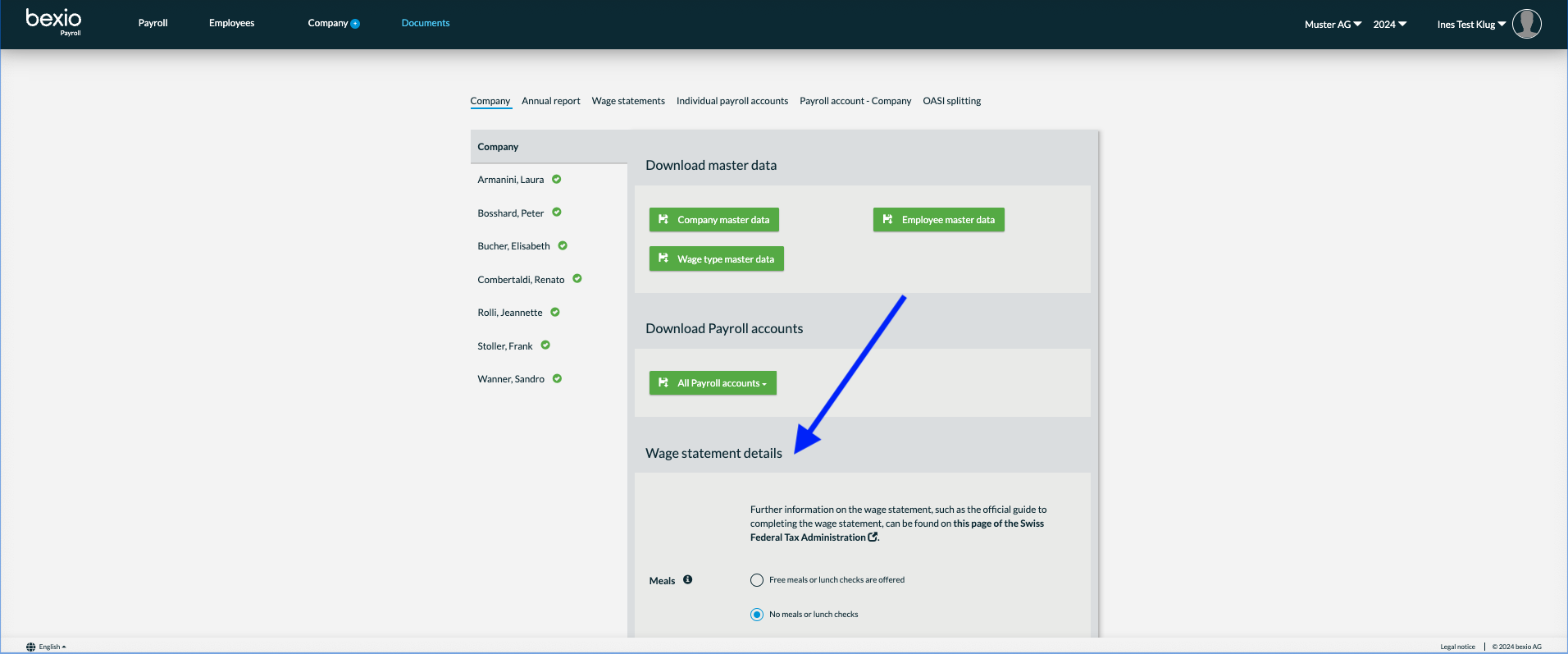Screen dimensions: 1568x654
Task: Switch to the OASI splitting tab
Action: click(952, 101)
